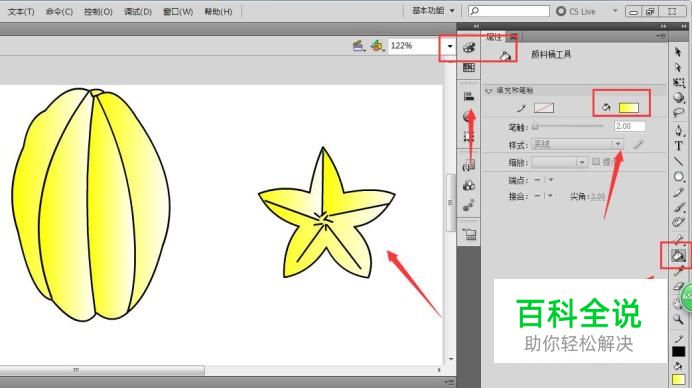This screenshot has height=388, width=692.
Task: Select the Paint Bucket tool
Action: (678, 255)
